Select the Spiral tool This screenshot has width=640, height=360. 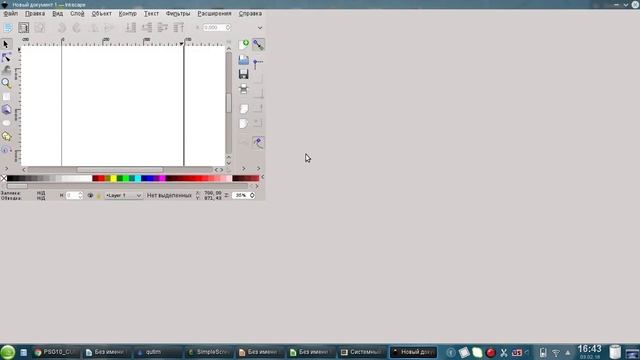click(x=6, y=150)
